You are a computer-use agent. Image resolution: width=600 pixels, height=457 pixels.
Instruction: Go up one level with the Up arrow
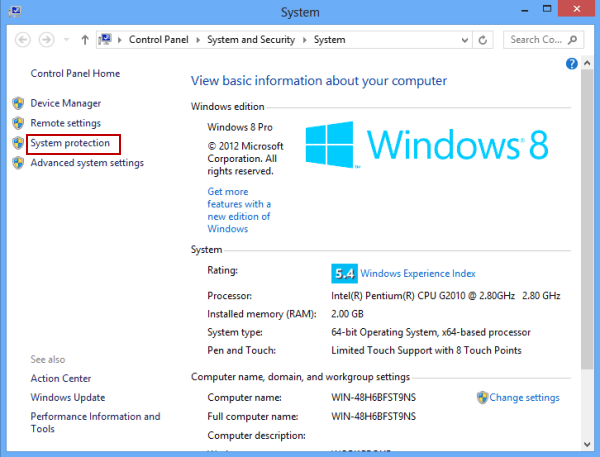click(85, 40)
